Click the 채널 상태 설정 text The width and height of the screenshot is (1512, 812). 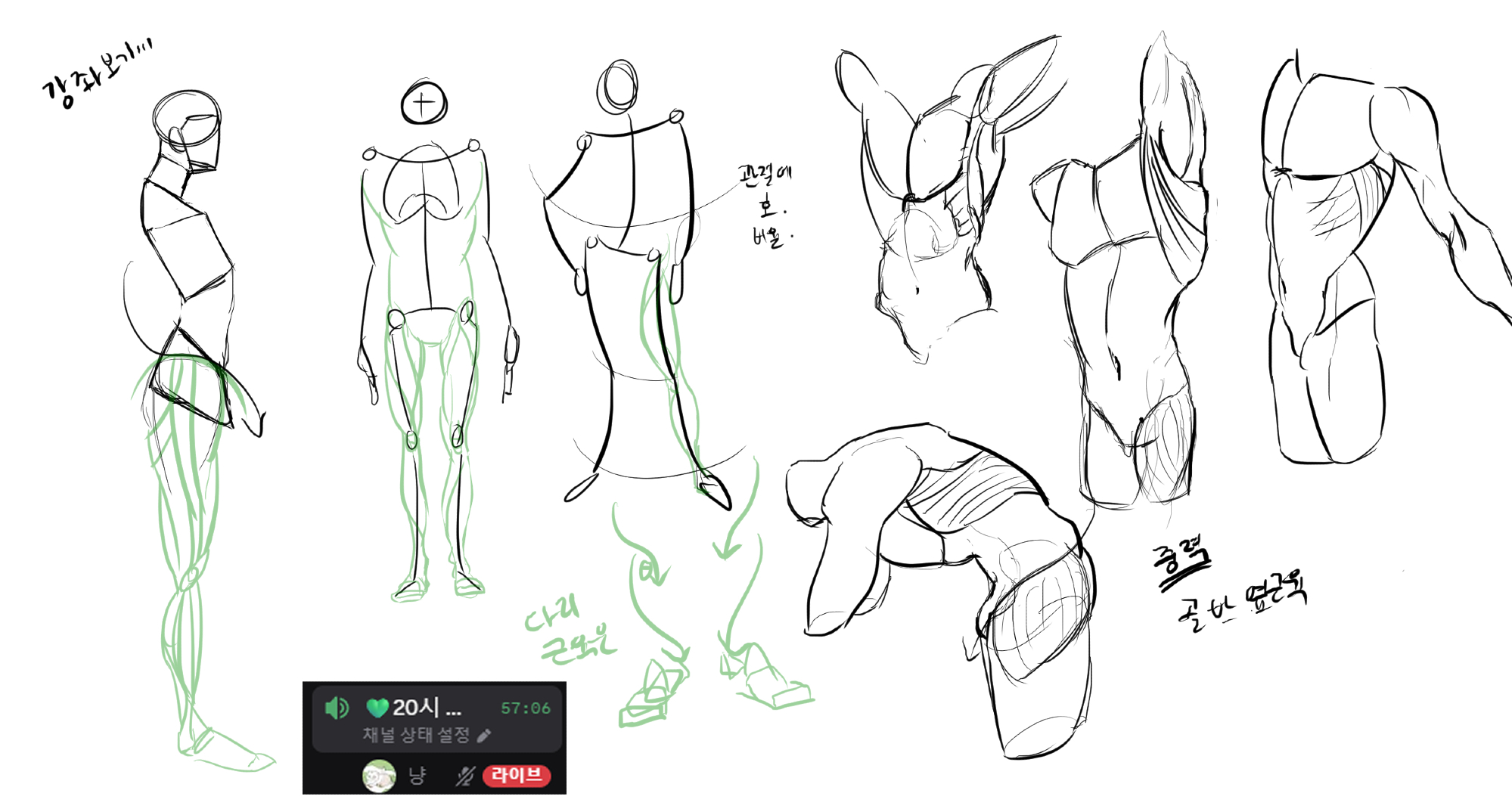pos(416,735)
